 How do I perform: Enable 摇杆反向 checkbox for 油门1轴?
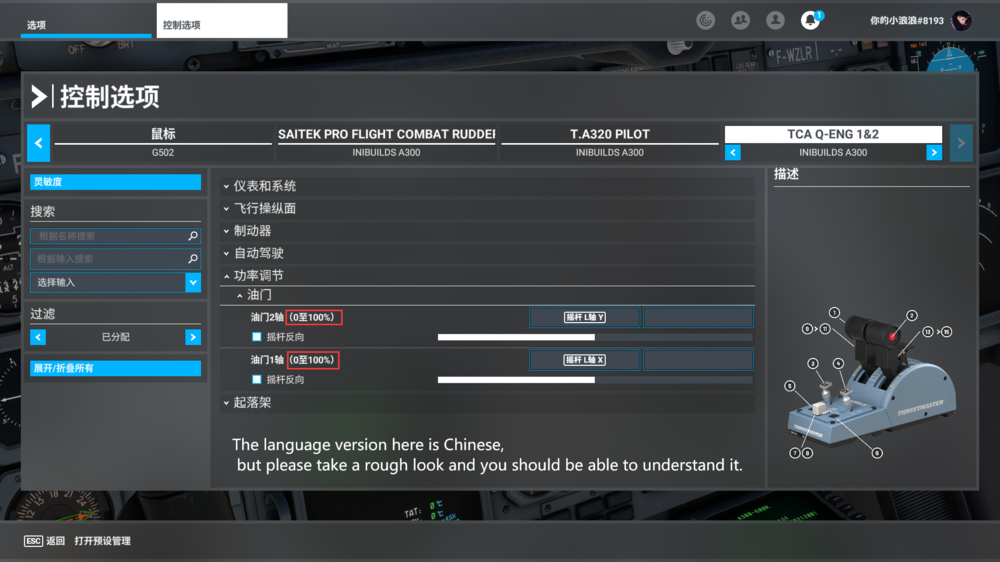[x=257, y=380]
